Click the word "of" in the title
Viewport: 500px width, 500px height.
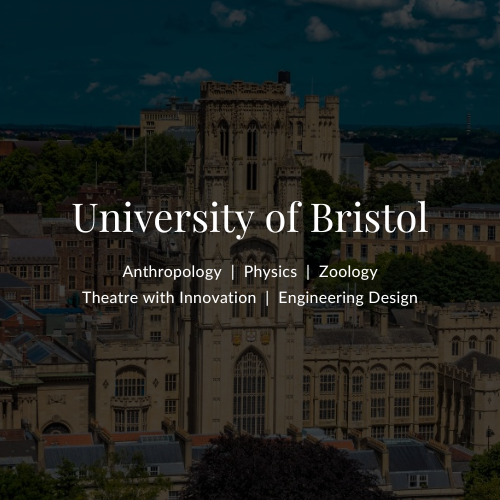282,217
